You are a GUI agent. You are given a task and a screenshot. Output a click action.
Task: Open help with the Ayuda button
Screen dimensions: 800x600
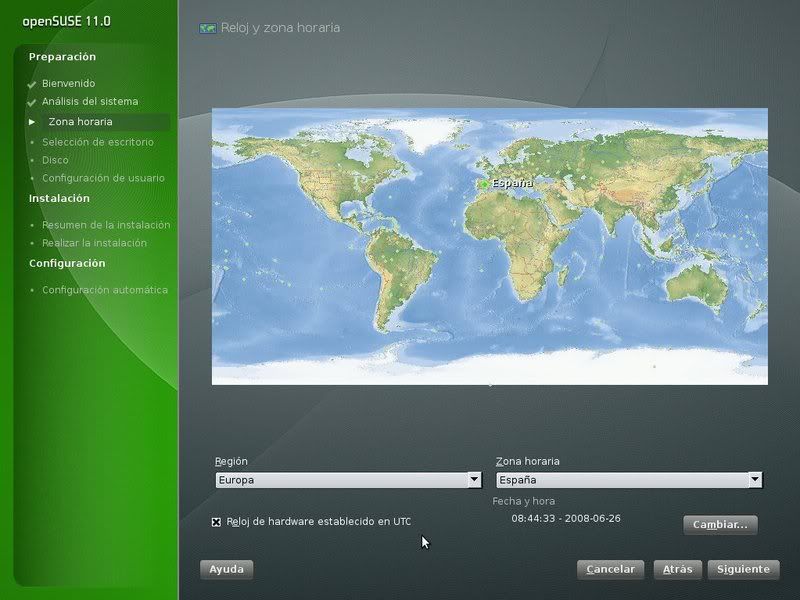227,569
